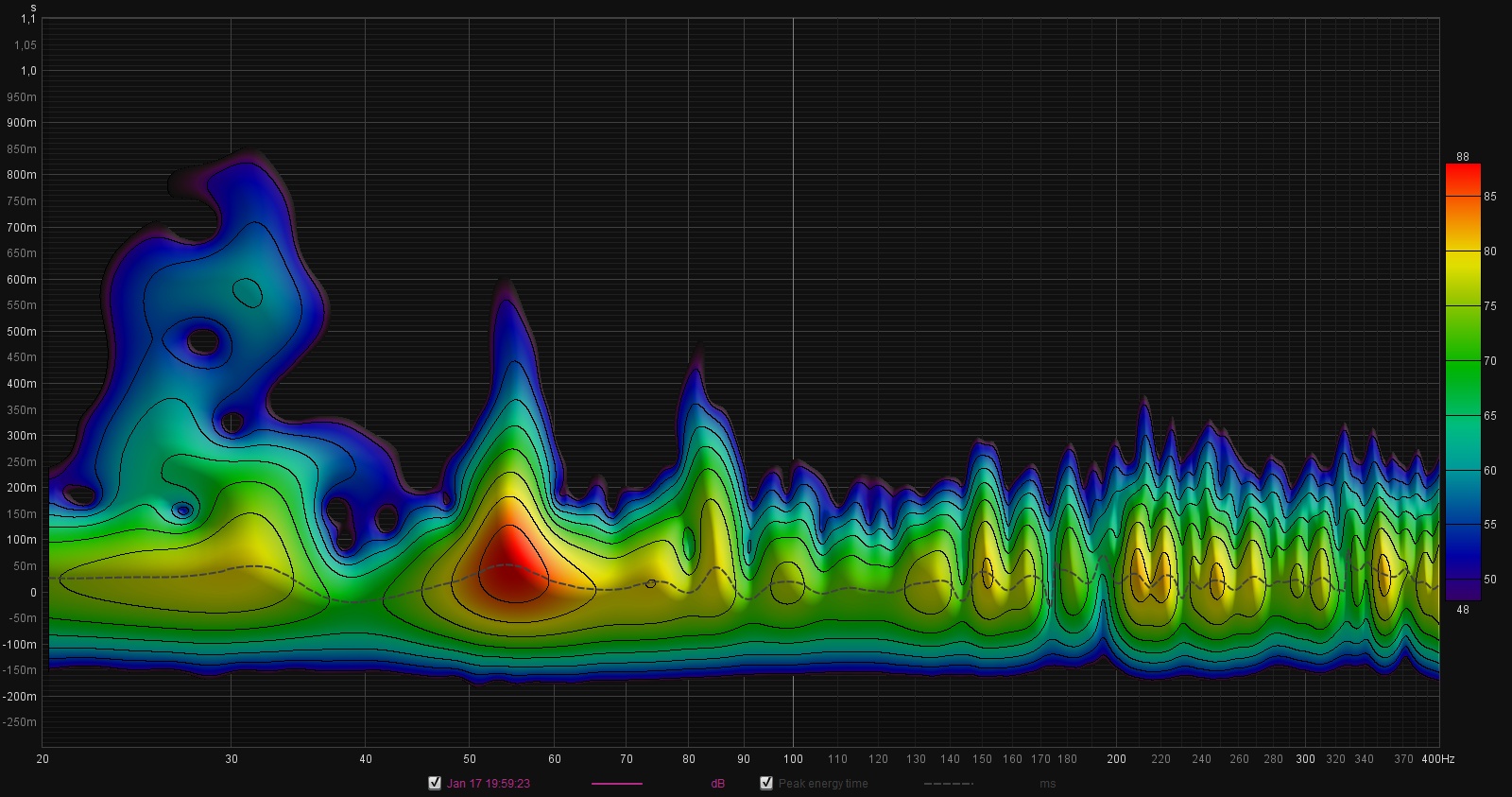The width and height of the screenshot is (1512, 797).
Task: Uncheck the Jan 17 19:59:23 trace checkbox
Action: click(435, 783)
